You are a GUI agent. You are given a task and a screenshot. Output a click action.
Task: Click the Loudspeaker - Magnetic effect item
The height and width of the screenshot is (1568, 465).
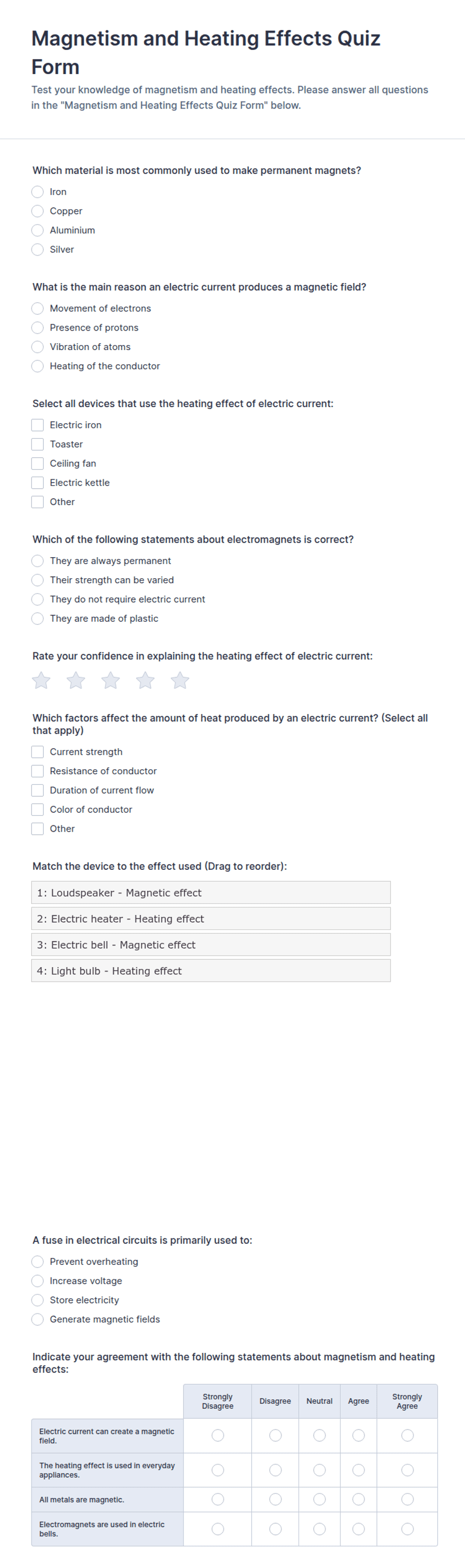coord(210,892)
